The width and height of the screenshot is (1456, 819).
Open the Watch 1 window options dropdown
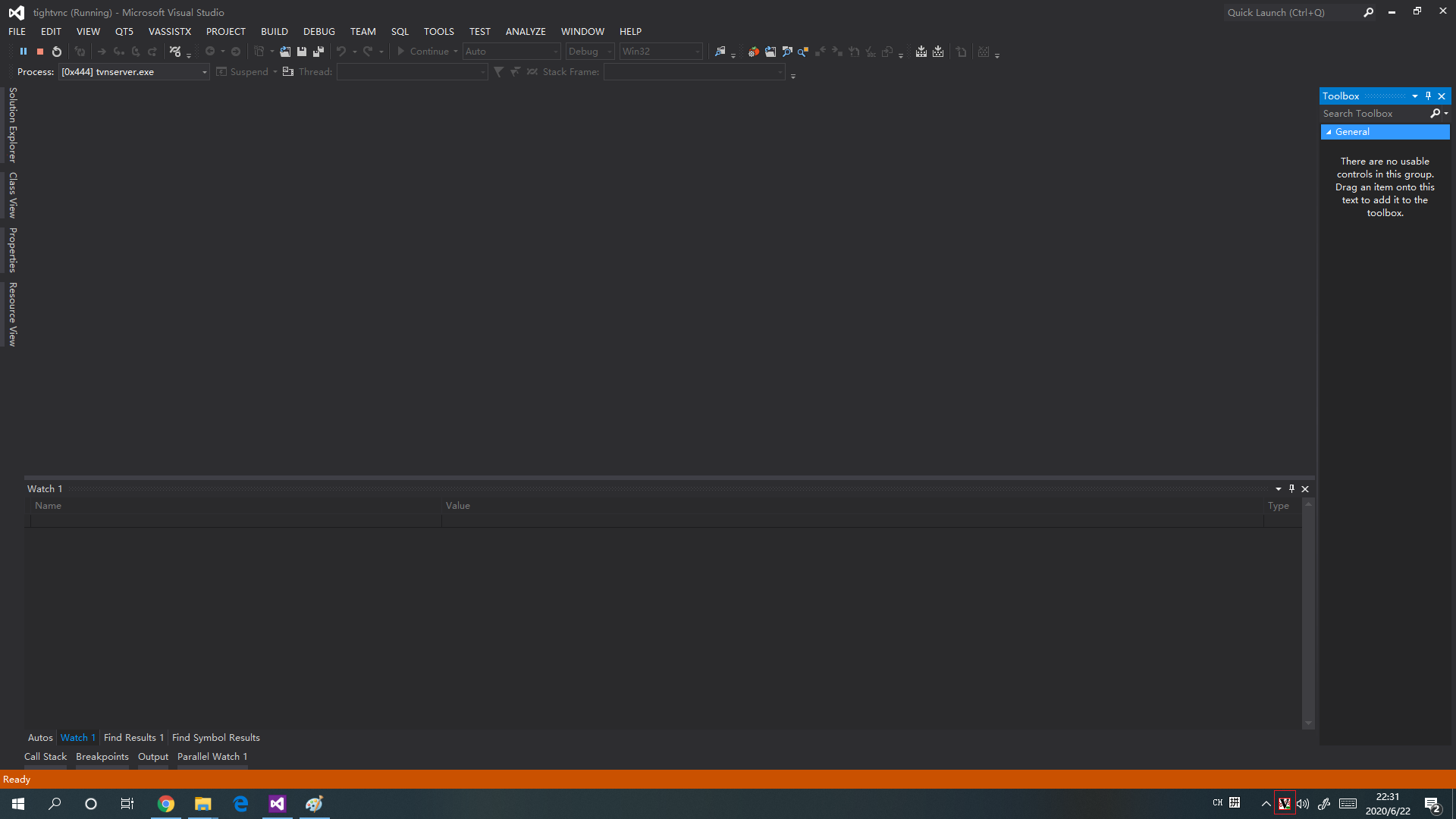point(1278,488)
